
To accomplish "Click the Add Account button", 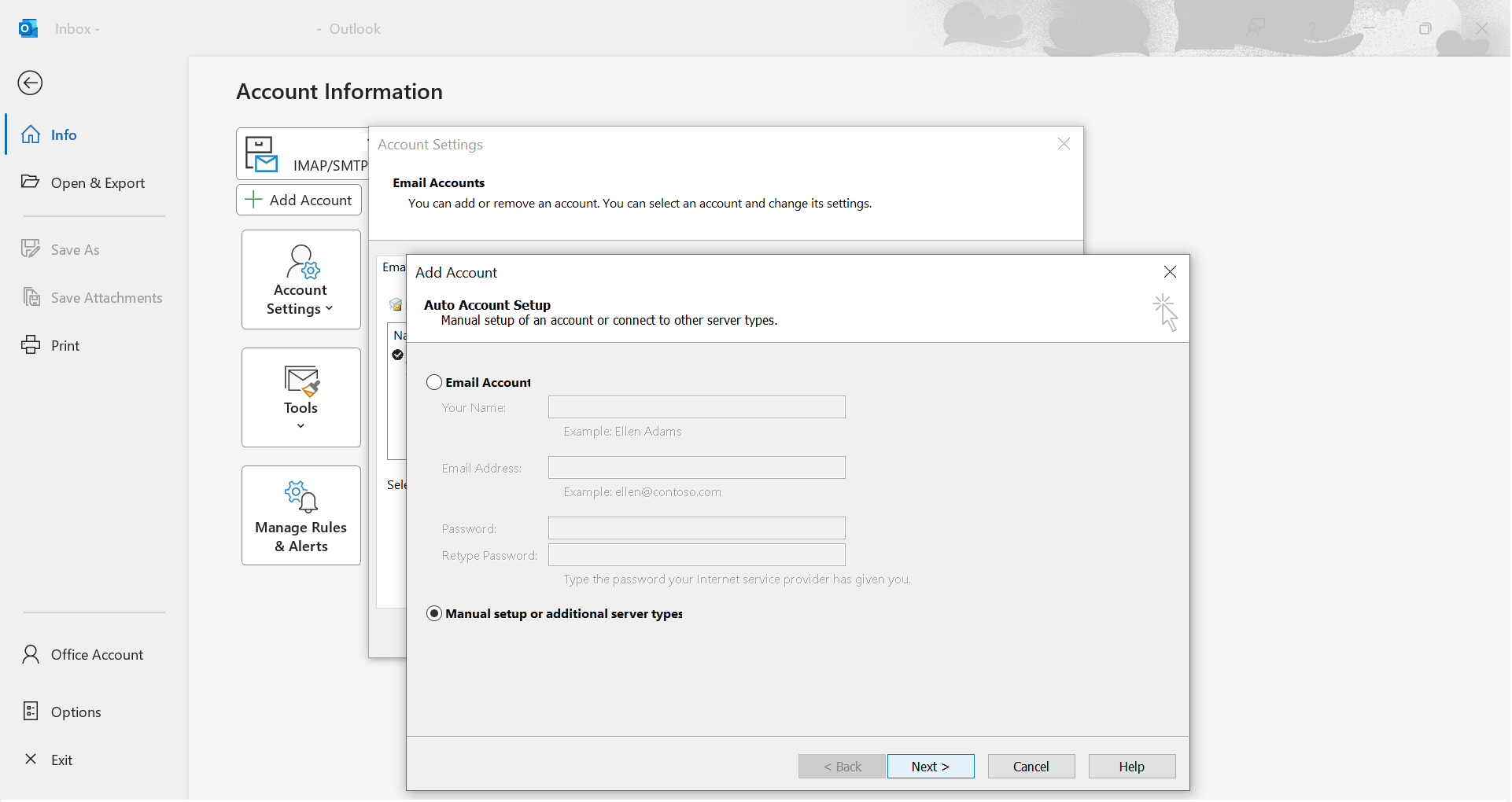I will (299, 200).
